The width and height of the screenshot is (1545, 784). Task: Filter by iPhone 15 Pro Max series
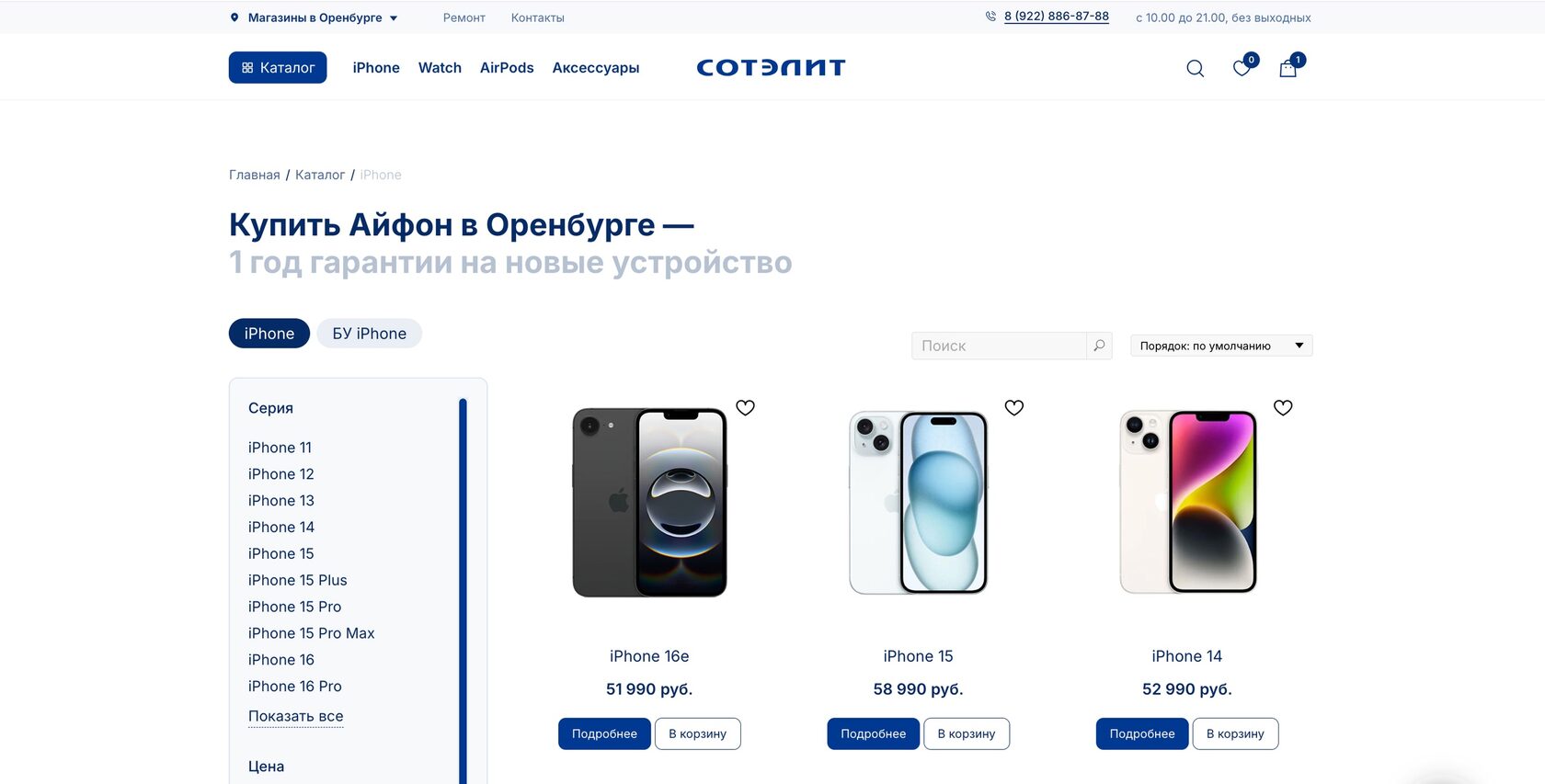(311, 633)
